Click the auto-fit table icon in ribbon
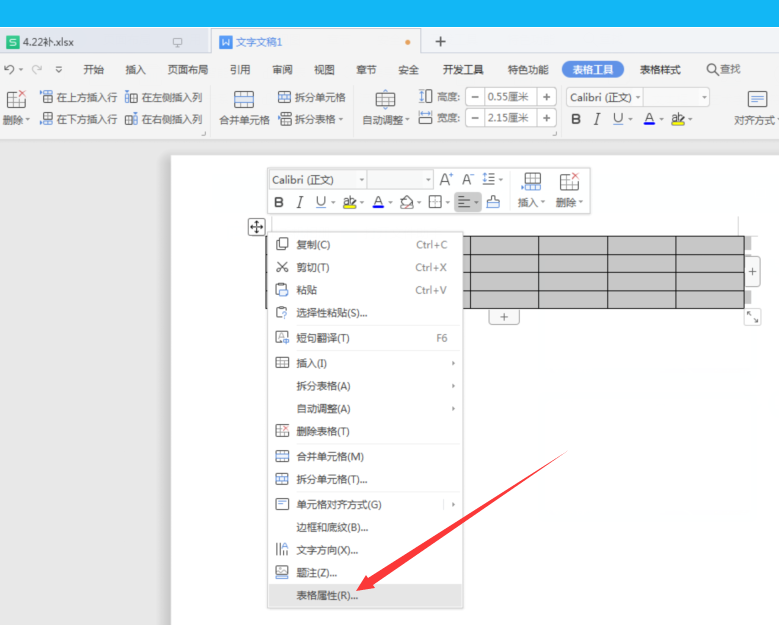Viewport: 779px width, 625px height. click(385, 100)
